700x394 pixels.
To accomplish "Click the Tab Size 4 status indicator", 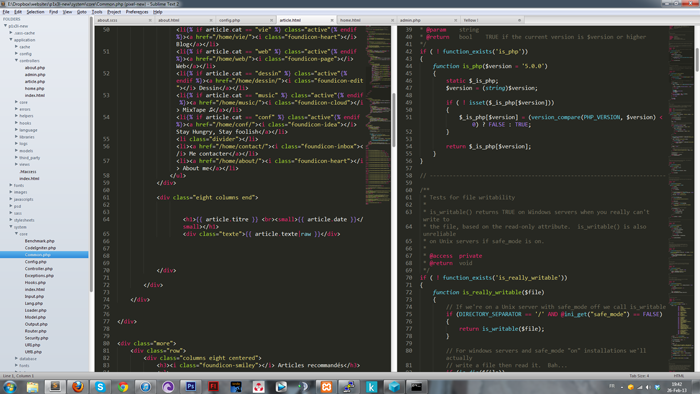I will pos(639,376).
